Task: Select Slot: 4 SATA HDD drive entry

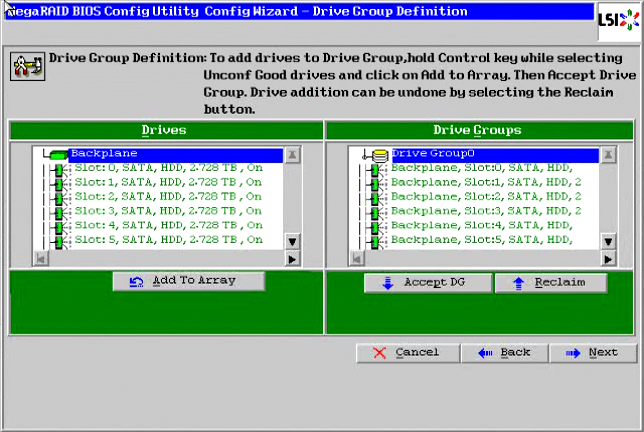Action: click(168, 226)
